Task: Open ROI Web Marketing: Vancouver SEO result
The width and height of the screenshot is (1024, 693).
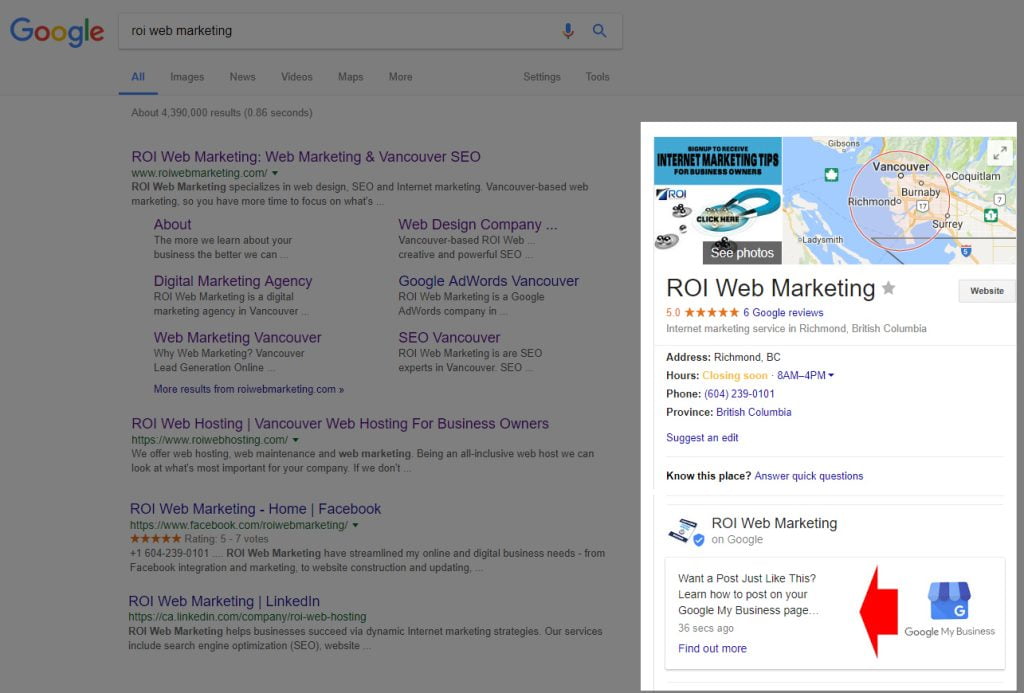Action: point(306,157)
